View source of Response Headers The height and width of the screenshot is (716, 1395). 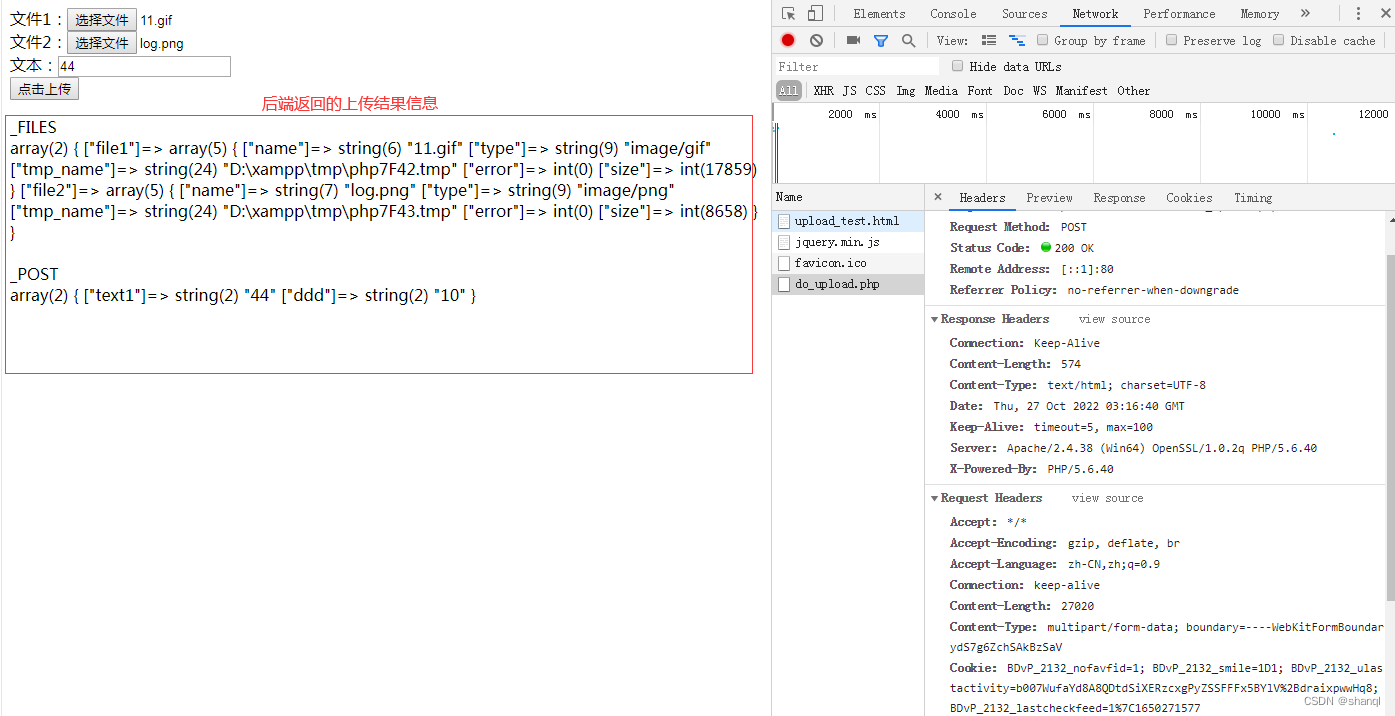[x=1114, y=319]
